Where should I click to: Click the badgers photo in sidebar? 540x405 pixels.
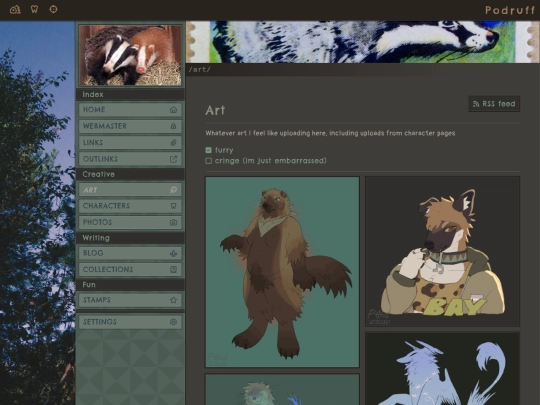click(130, 55)
